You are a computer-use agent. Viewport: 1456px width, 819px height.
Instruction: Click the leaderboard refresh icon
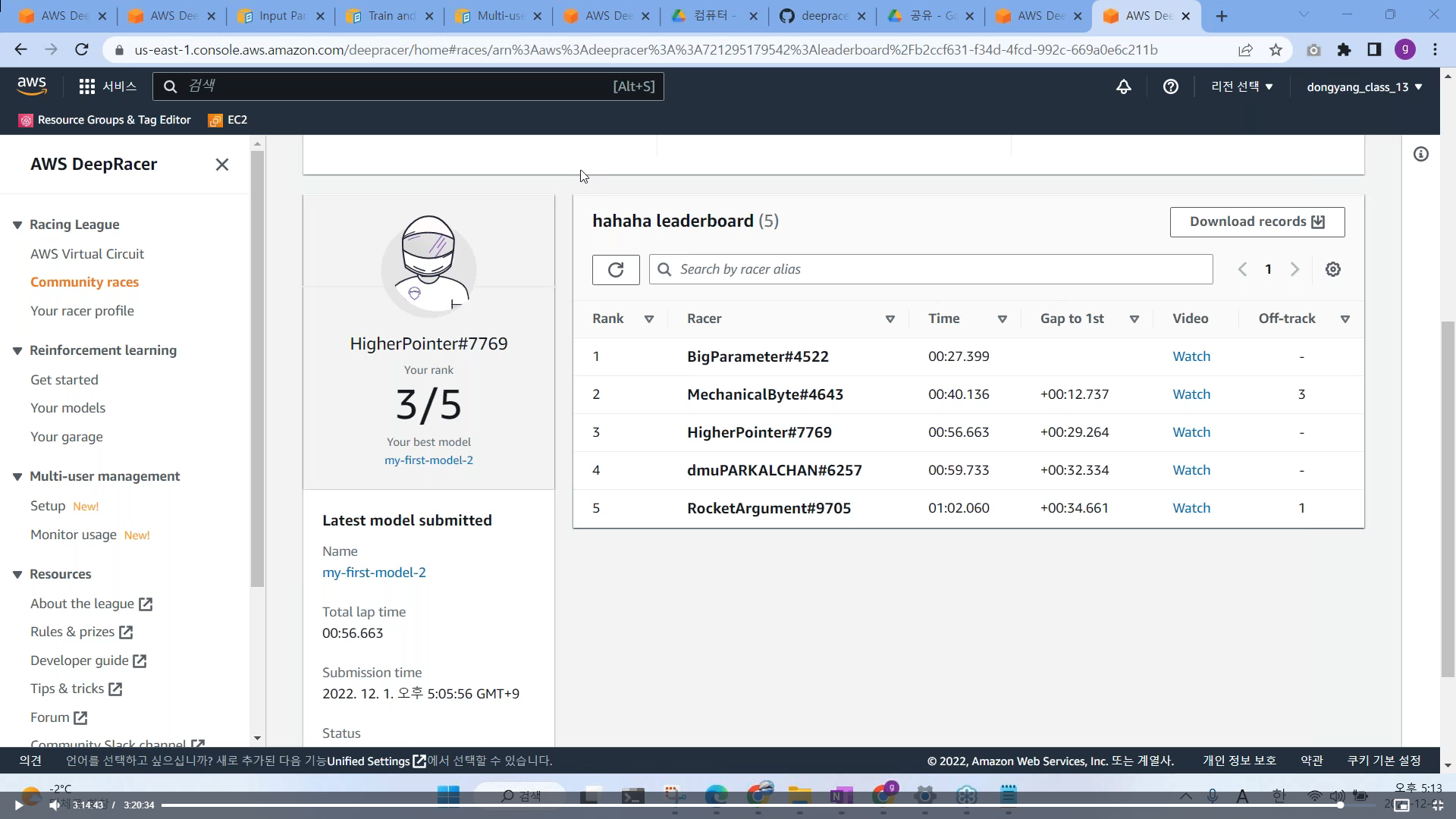[616, 269]
